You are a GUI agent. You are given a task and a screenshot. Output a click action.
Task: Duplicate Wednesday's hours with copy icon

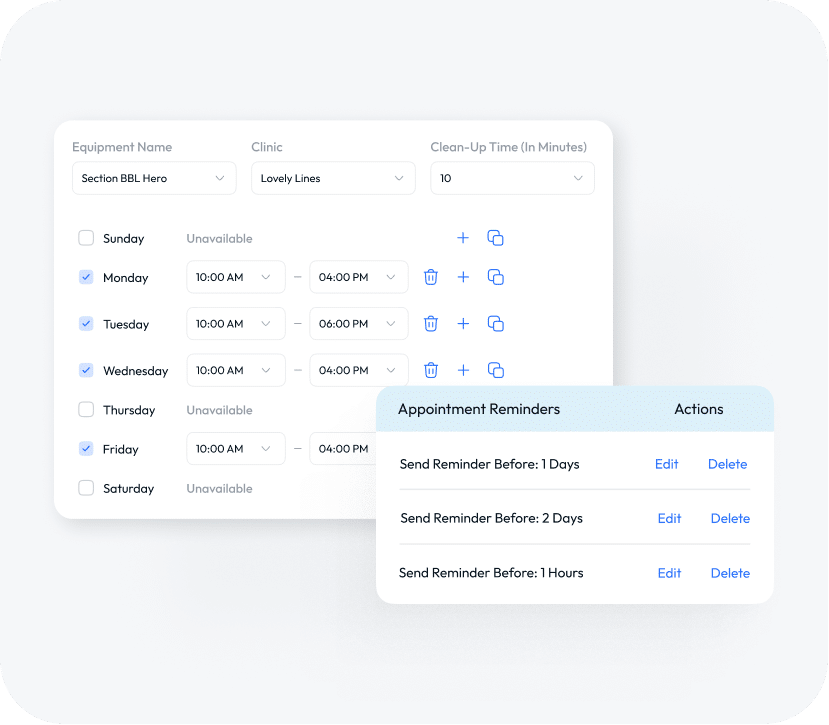tap(495, 370)
